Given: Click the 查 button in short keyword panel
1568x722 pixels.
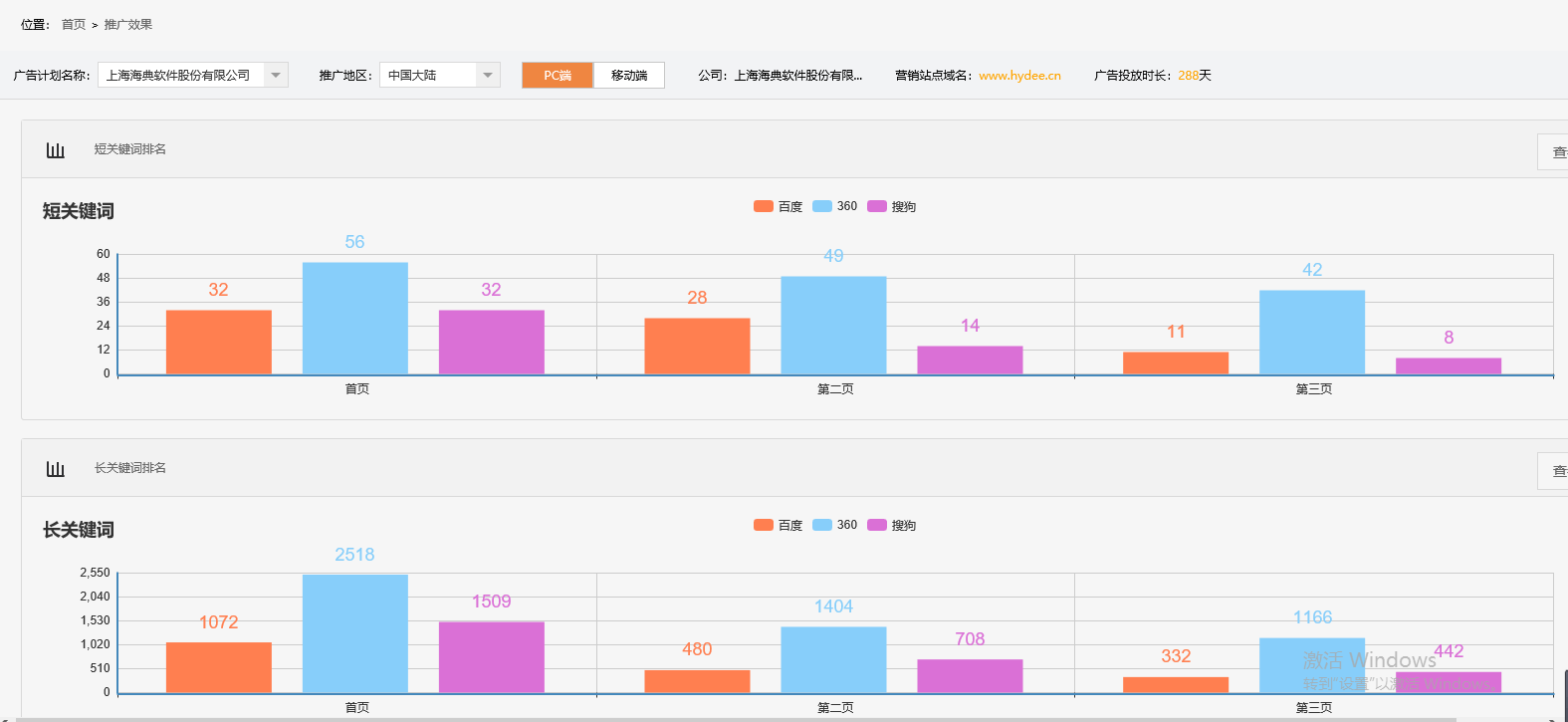Looking at the screenshot, I should click(1556, 152).
